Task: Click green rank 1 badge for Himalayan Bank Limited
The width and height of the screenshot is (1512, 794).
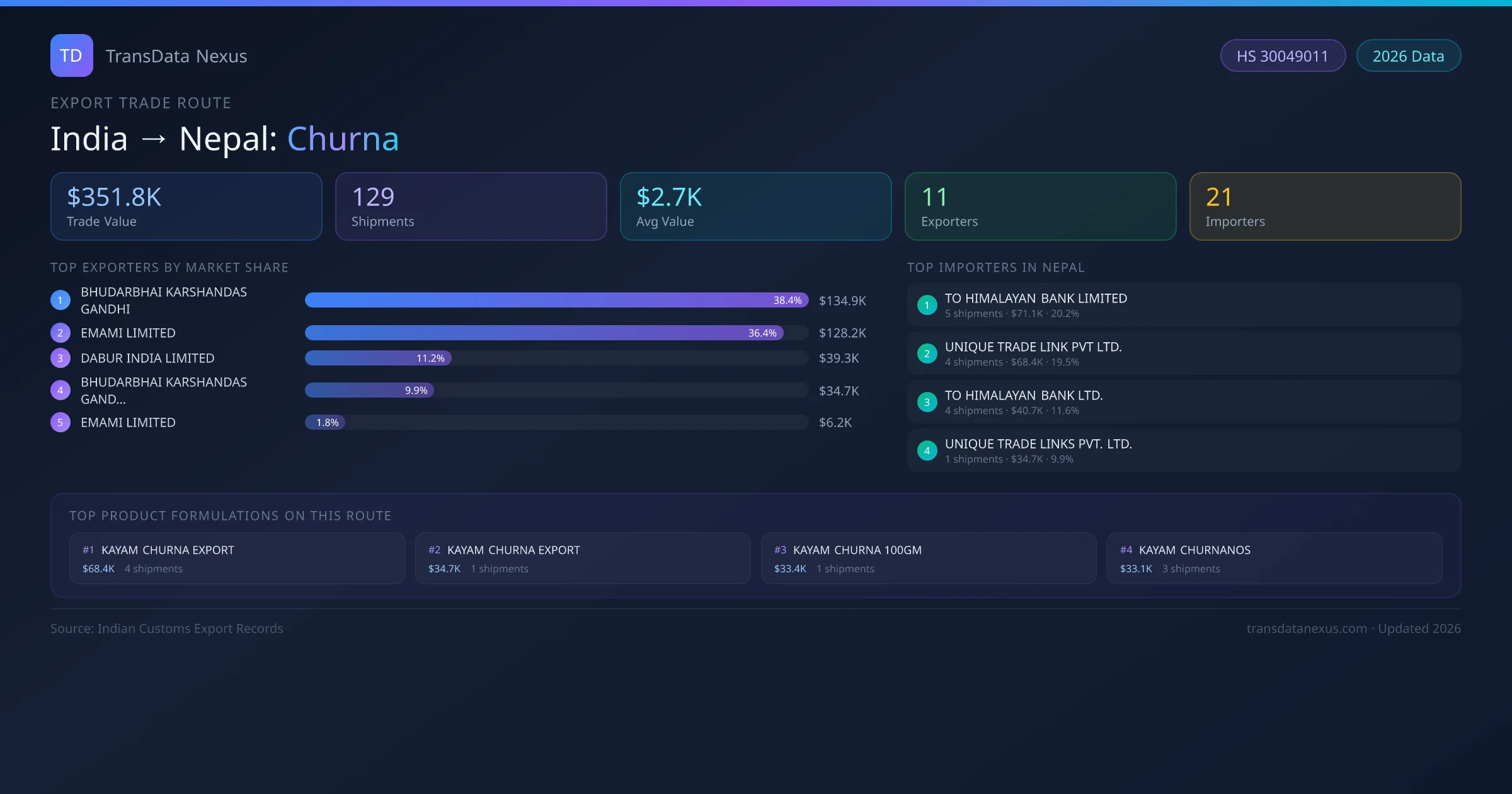Action: coord(927,305)
